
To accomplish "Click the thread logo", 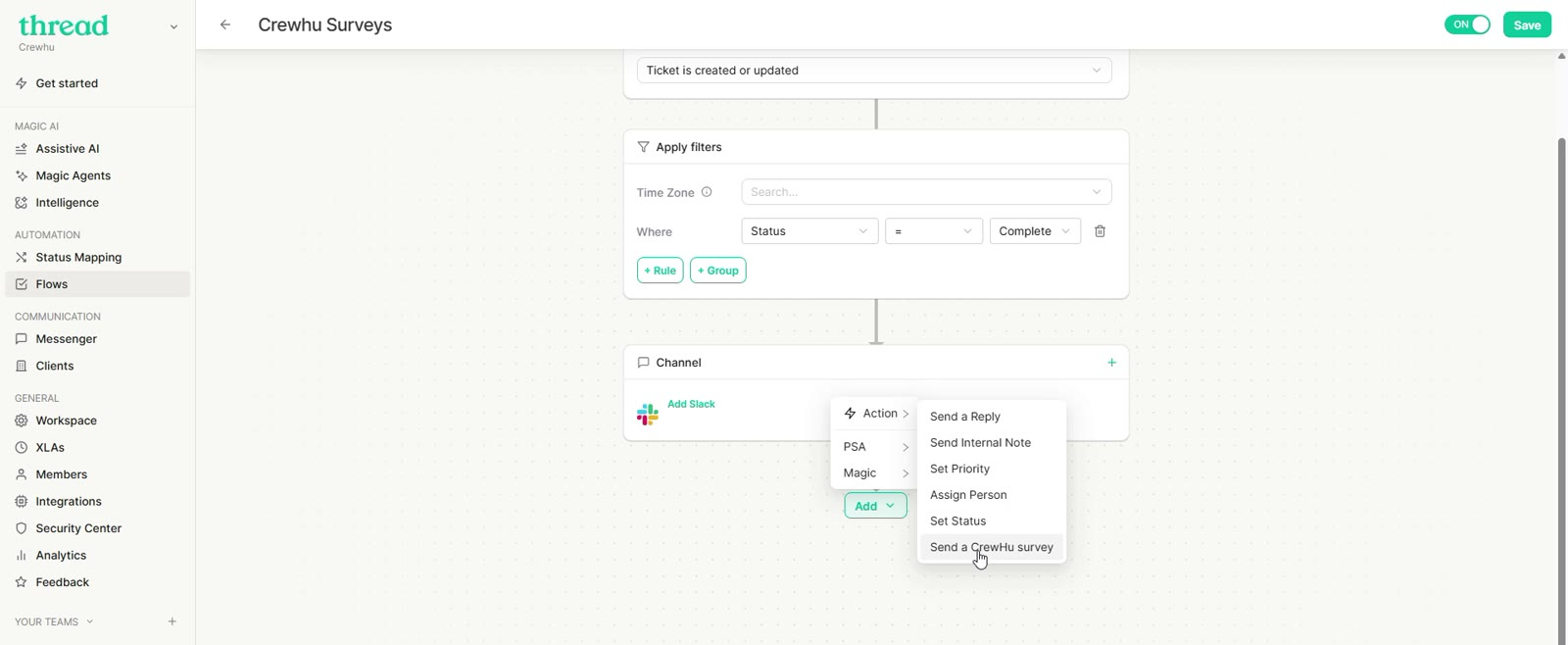I will 64,25.
